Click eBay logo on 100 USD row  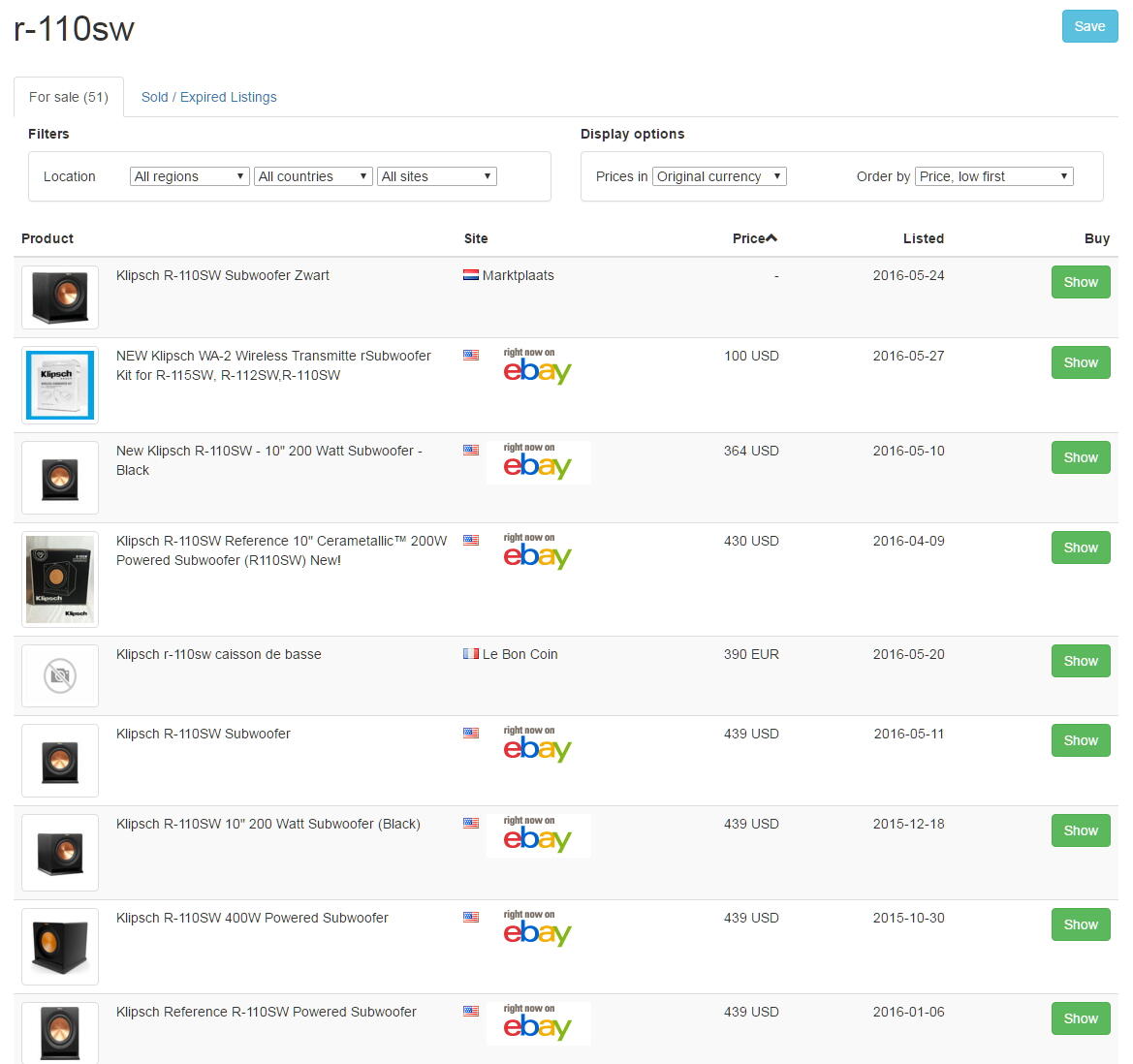pos(538,366)
